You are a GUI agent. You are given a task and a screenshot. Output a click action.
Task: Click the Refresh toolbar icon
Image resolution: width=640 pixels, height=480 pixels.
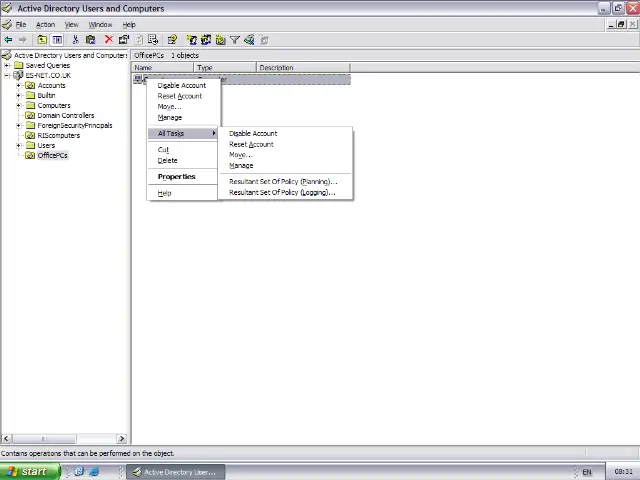tap(139, 40)
